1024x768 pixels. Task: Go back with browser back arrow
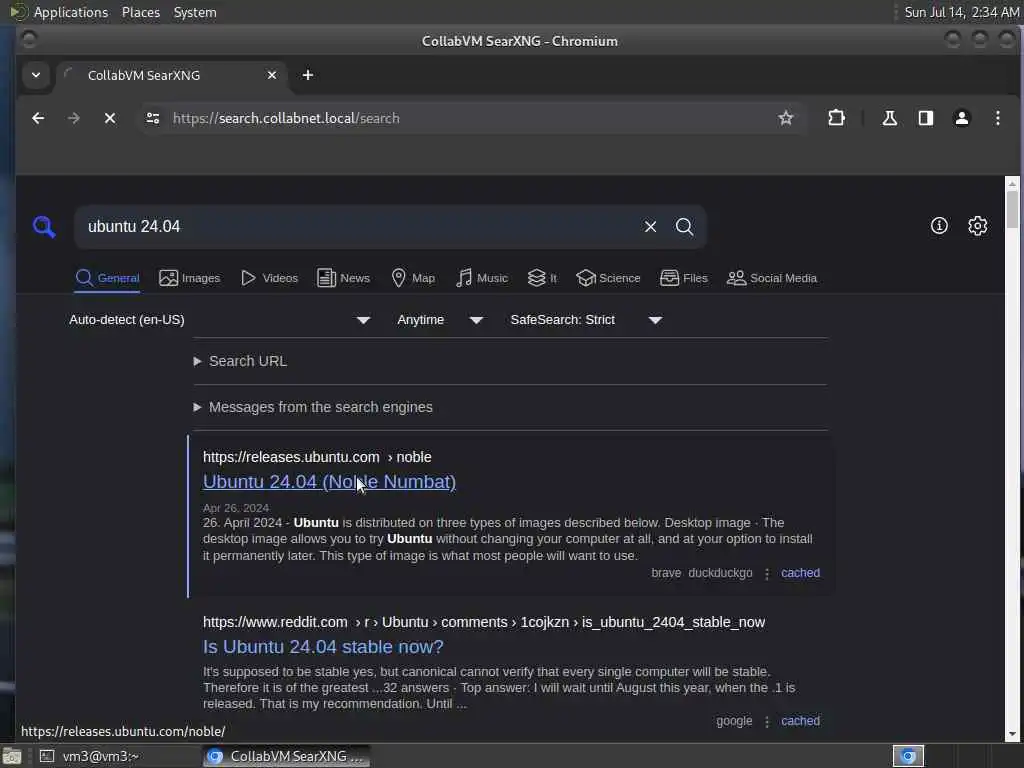38,118
